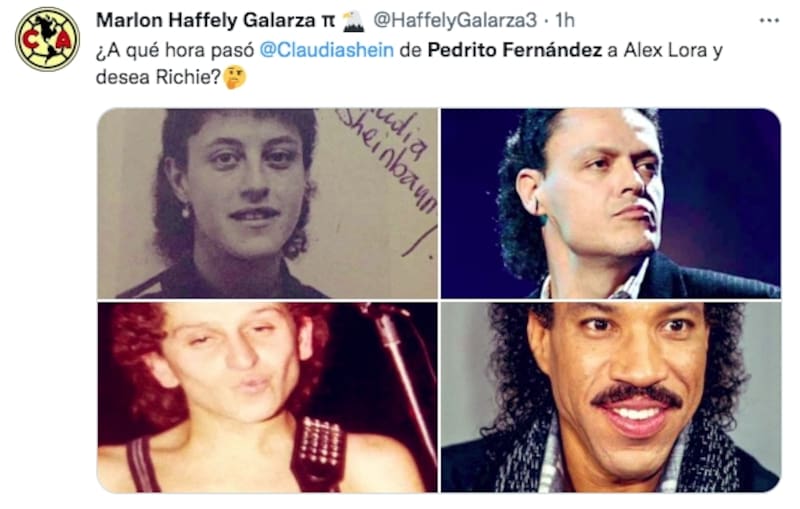Open the black-and-white portrait photo with handwriting
The width and height of the screenshot is (800, 509).
pos(267,203)
